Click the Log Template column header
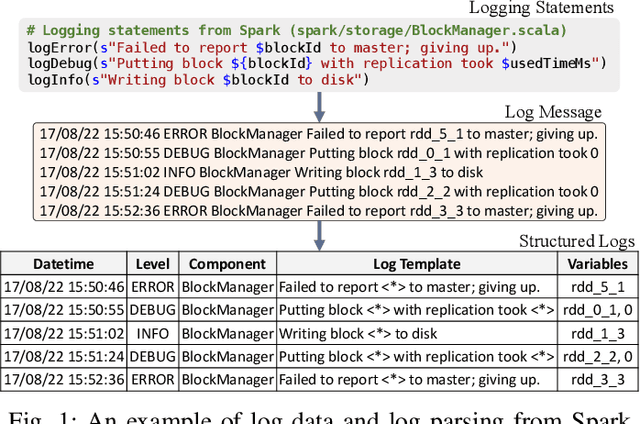The image size is (640, 424). (x=417, y=264)
